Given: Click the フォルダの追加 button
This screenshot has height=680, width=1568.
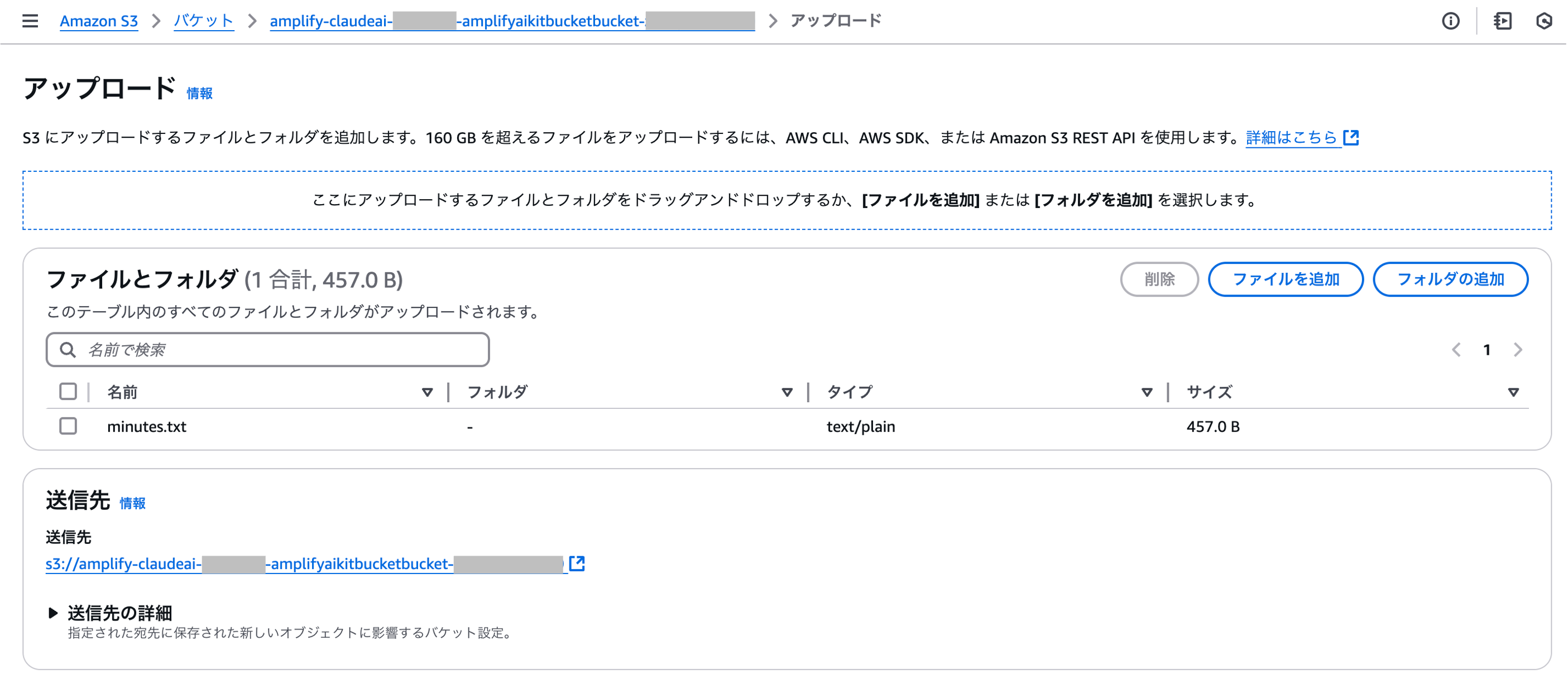Looking at the screenshot, I should [x=1451, y=279].
